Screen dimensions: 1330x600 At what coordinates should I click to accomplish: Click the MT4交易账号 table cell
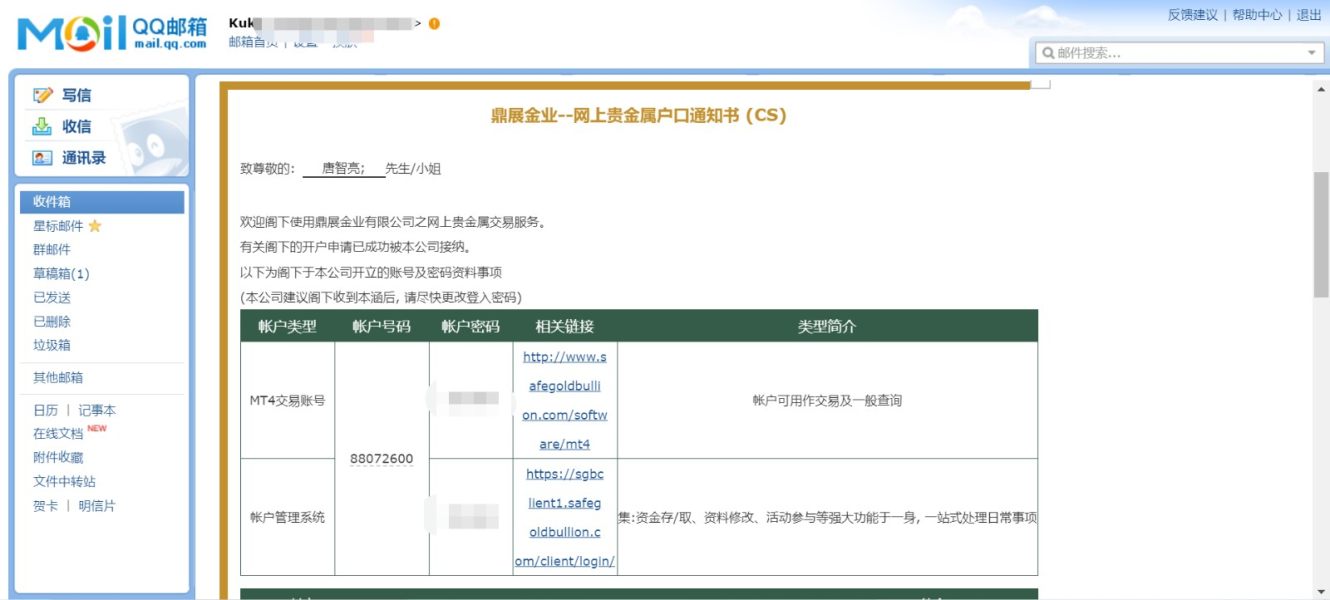(x=287, y=401)
